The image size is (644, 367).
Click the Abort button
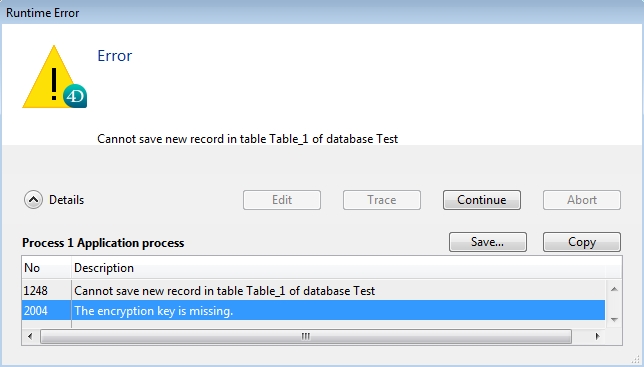pyautogui.click(x=582, y=200)
